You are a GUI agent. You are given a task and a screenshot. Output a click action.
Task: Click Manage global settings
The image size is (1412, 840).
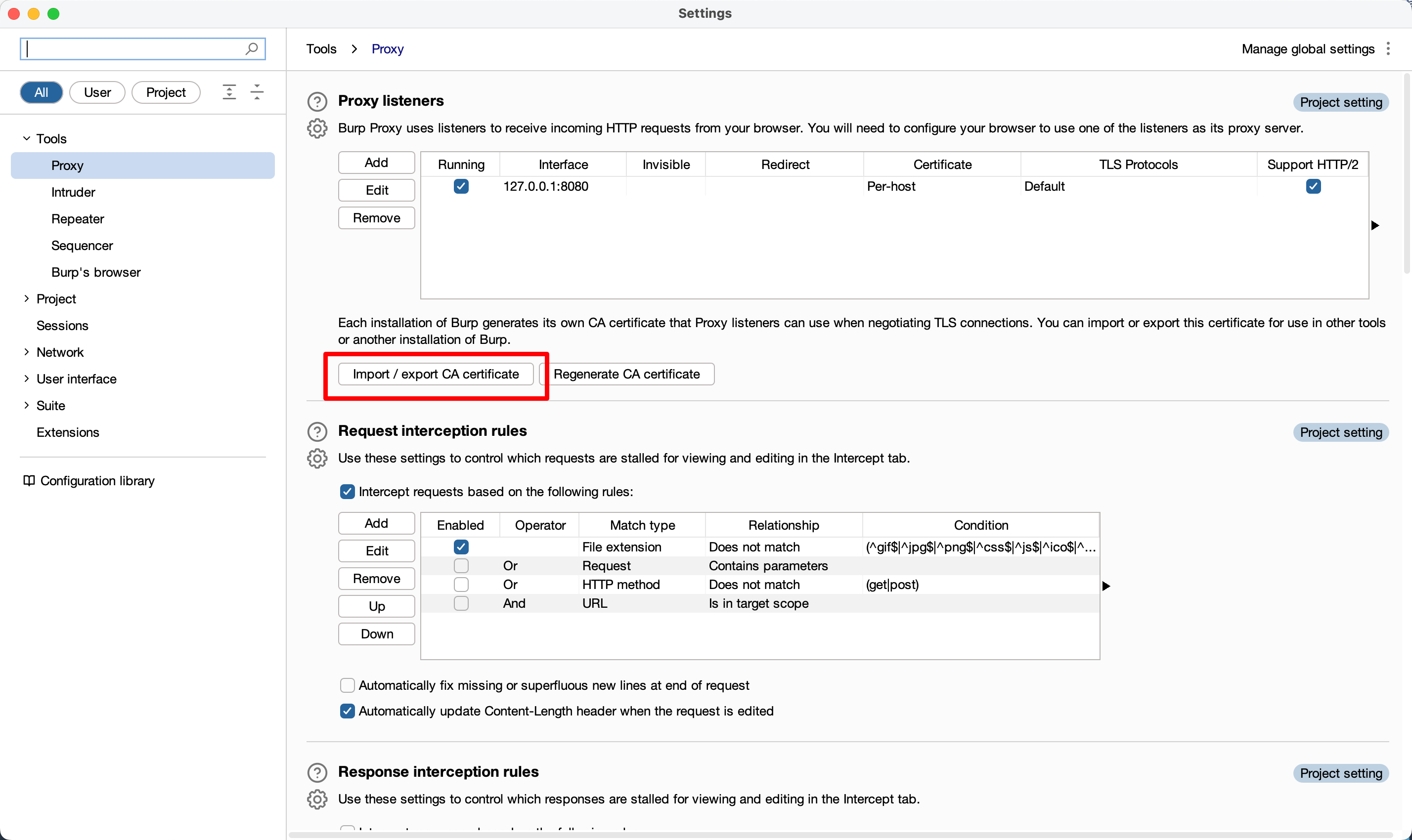[x=1308, y=49]
